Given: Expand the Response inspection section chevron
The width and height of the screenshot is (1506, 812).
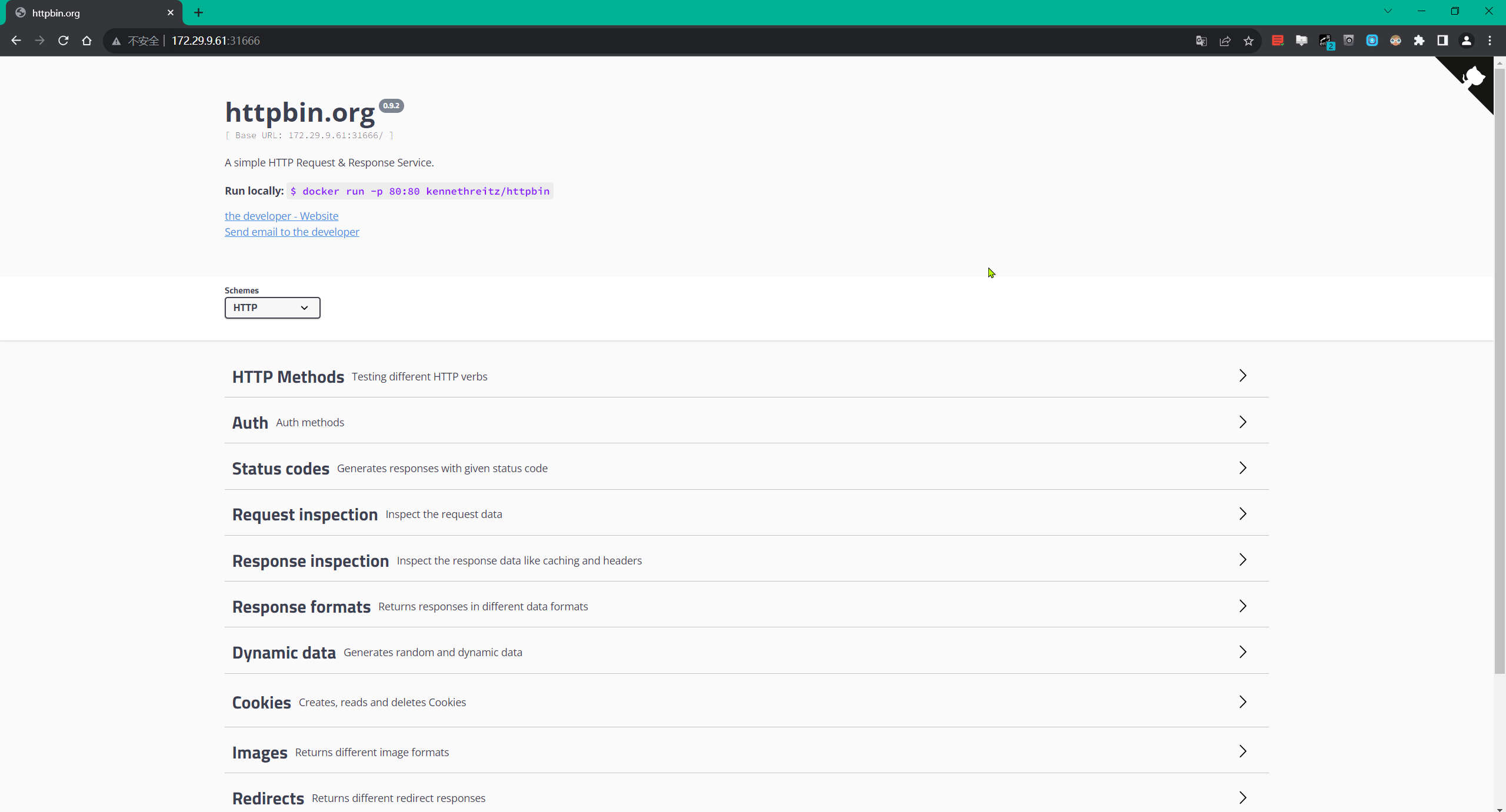Looking at the screenshot, I should coord(1242,559).
